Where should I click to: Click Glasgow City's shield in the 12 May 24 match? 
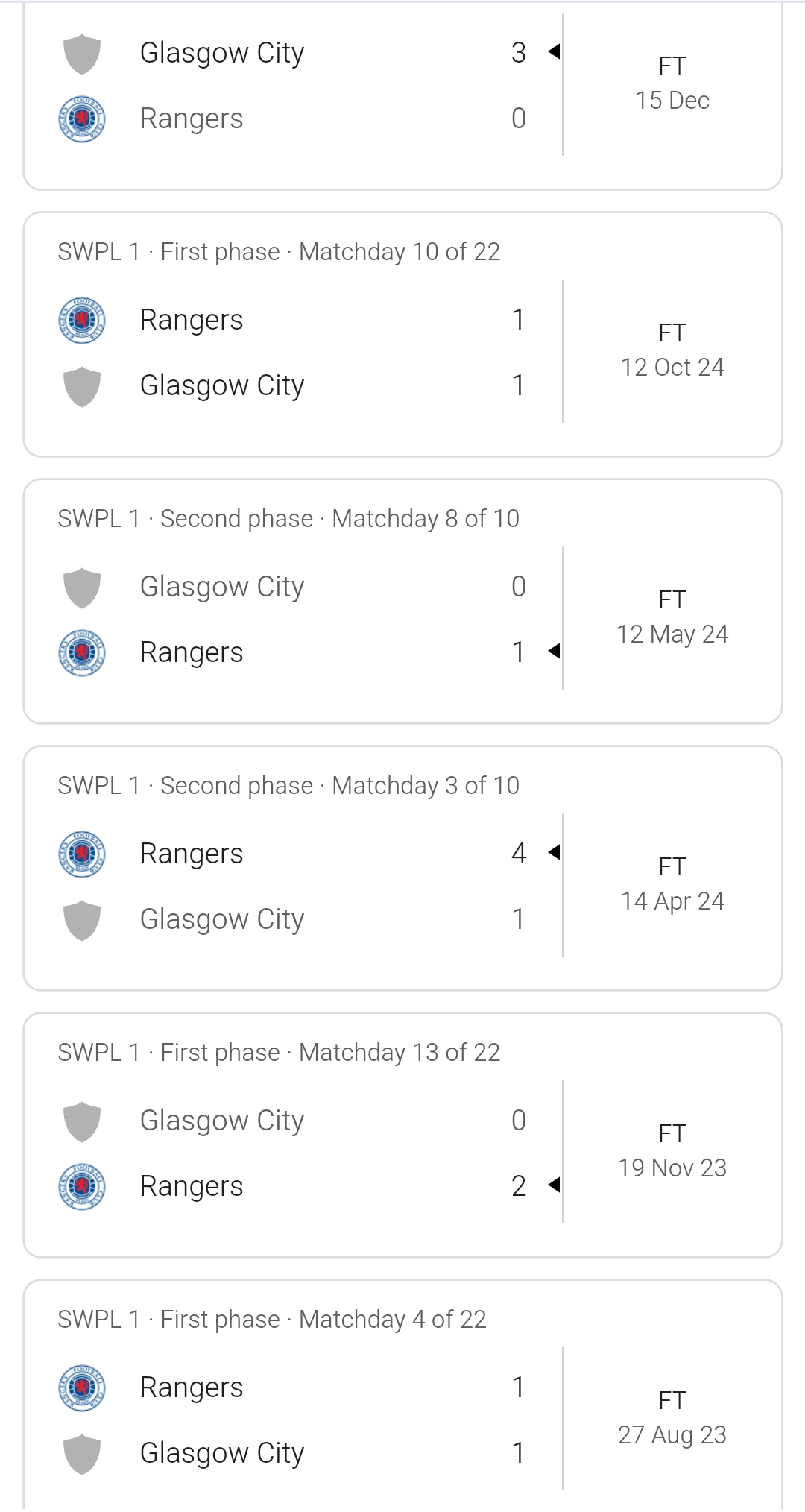coord(82,588)
